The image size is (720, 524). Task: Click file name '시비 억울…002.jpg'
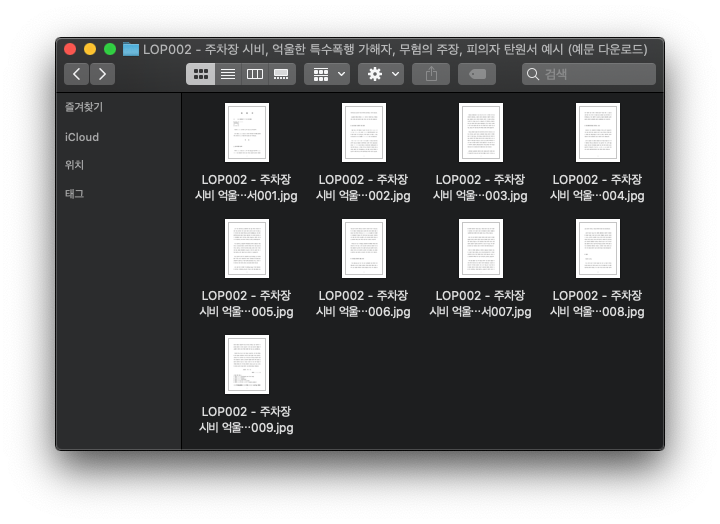(x=363, y=196)
